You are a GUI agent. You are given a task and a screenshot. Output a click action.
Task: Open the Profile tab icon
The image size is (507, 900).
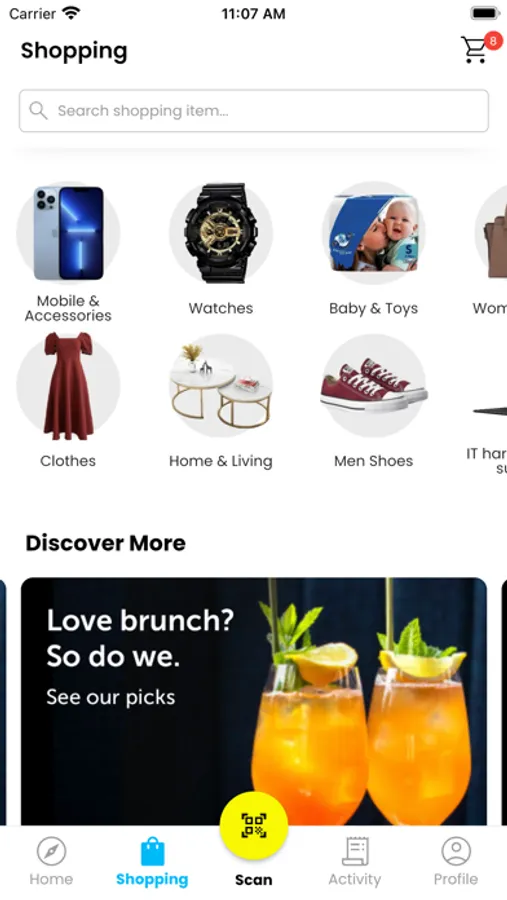pos(456,851)
